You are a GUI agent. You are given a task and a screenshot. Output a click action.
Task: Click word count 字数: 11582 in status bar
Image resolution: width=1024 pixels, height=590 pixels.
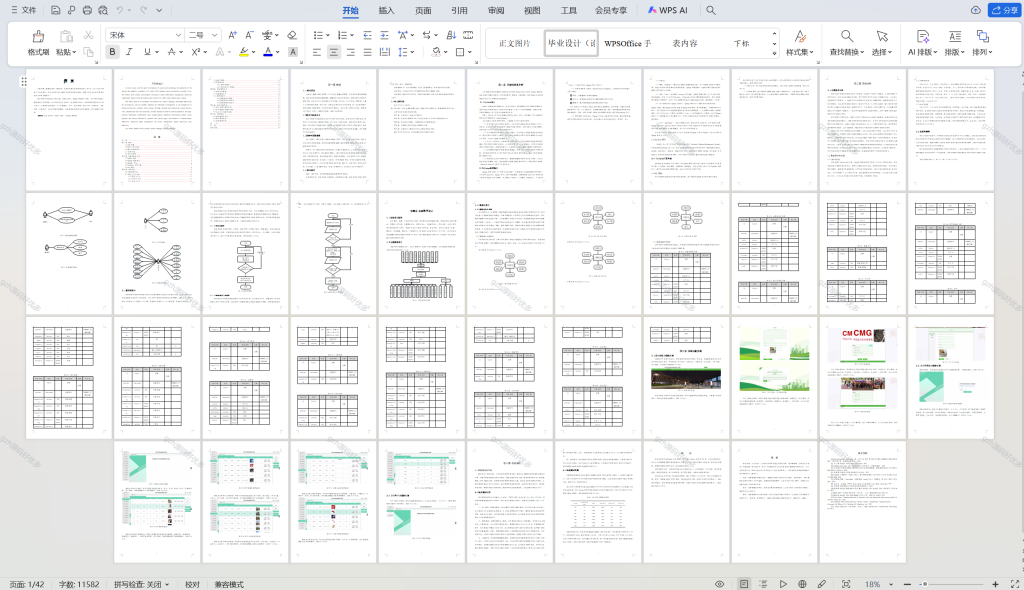[x=79, y=583]
